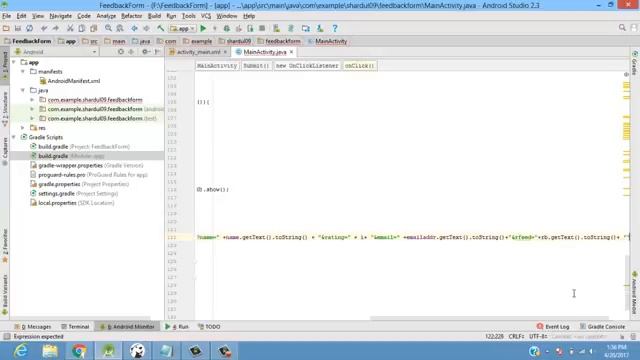Collapse the manifests folder arrow
Image resolution: width=640 pixels, height=360 pixels.
coord(23,71)
